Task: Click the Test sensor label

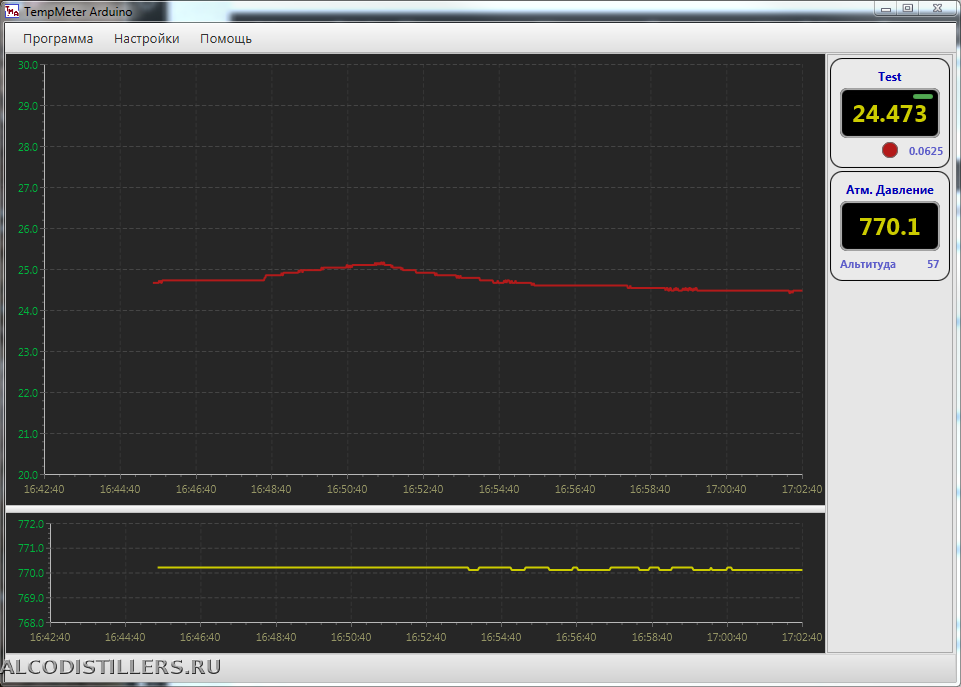Action: coord(889,77)
